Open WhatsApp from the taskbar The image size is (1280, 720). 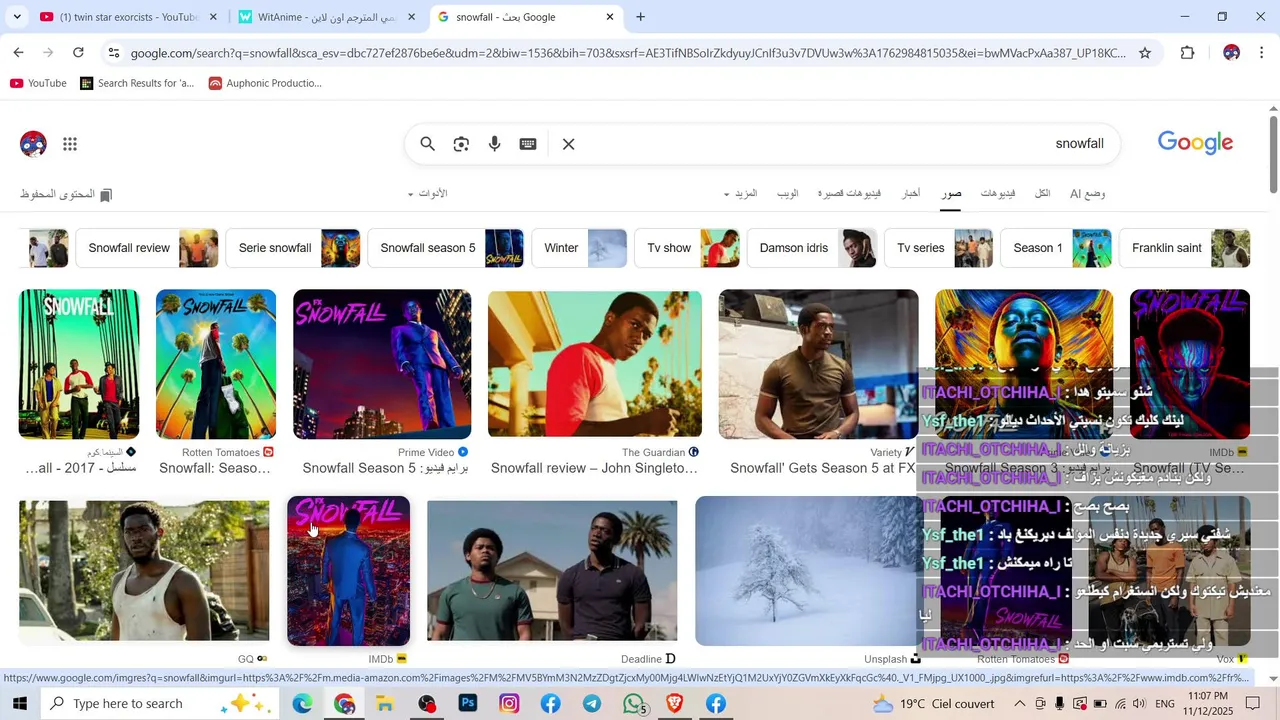(x=634, y=704)
